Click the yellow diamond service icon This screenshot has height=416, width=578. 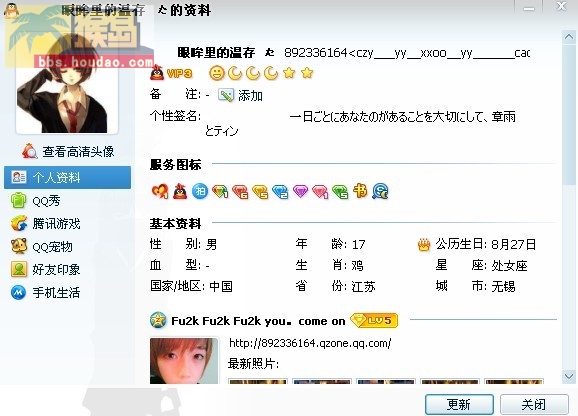(x=260, y=192)
